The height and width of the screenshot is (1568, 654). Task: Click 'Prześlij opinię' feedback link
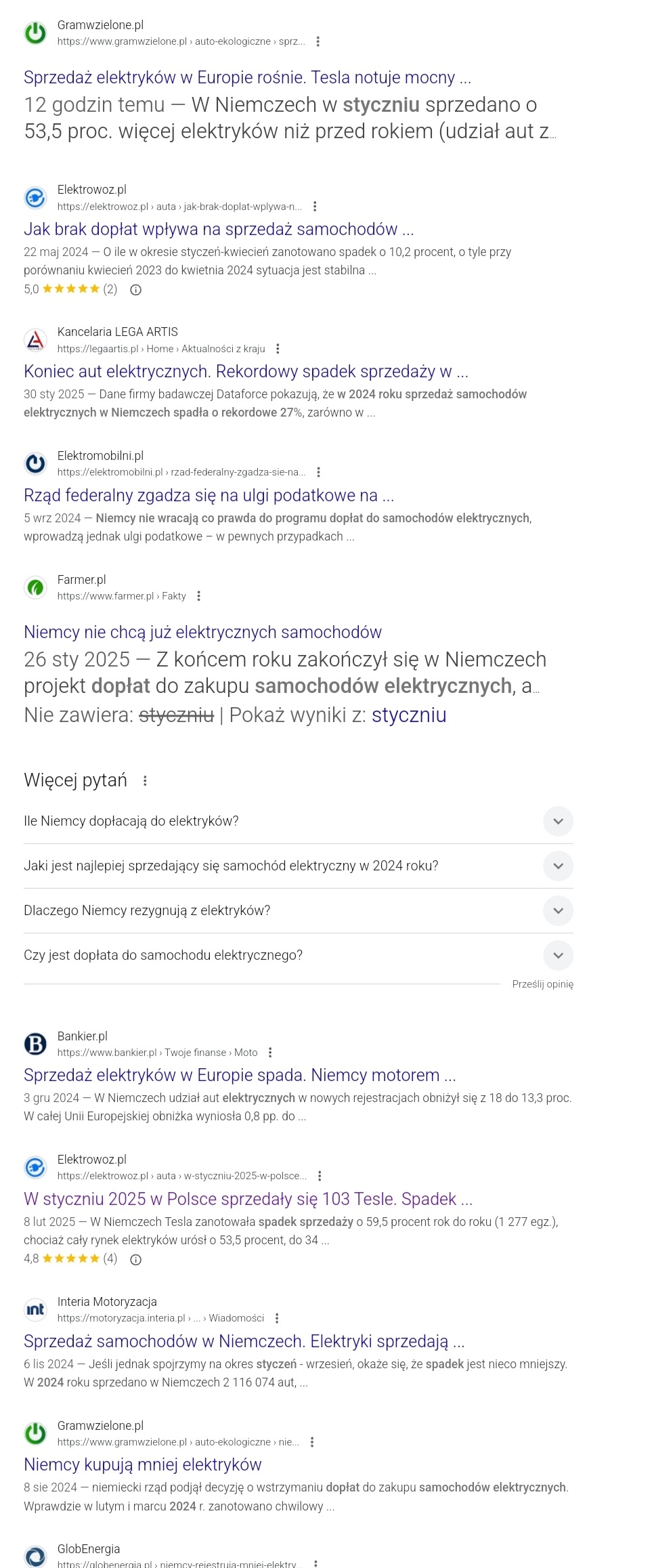coord(542,984)
